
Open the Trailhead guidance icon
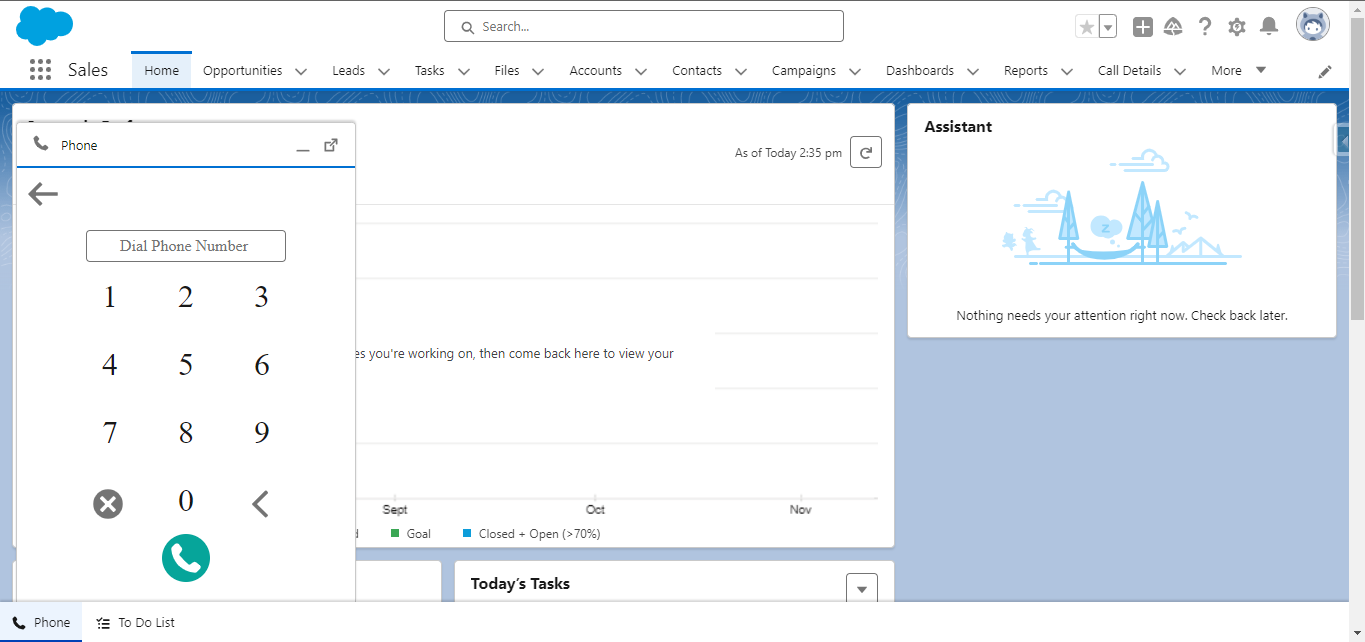pos(1174,27)
